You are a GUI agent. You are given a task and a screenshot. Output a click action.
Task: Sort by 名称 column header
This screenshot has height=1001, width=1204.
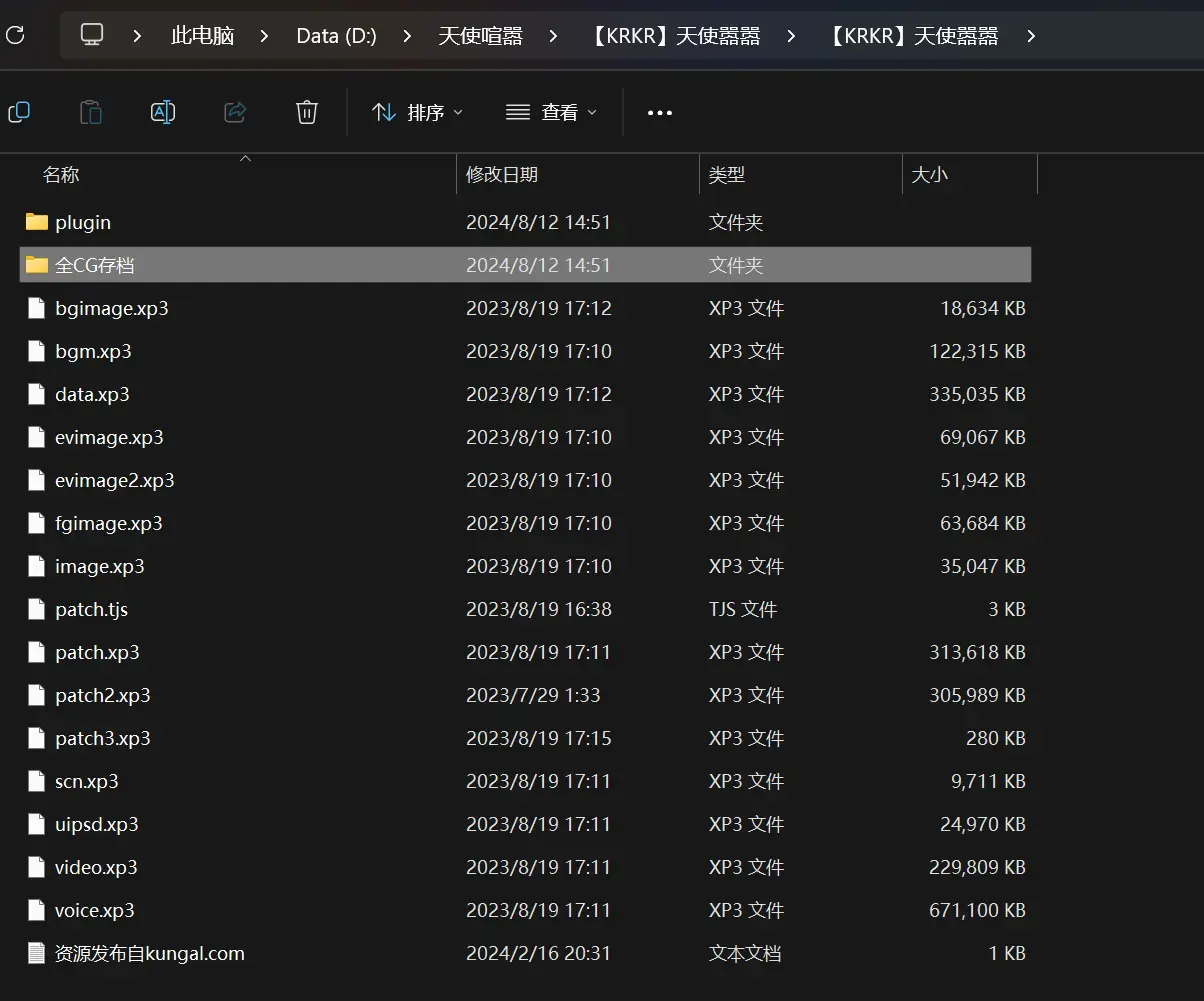(x=61, y=175)
